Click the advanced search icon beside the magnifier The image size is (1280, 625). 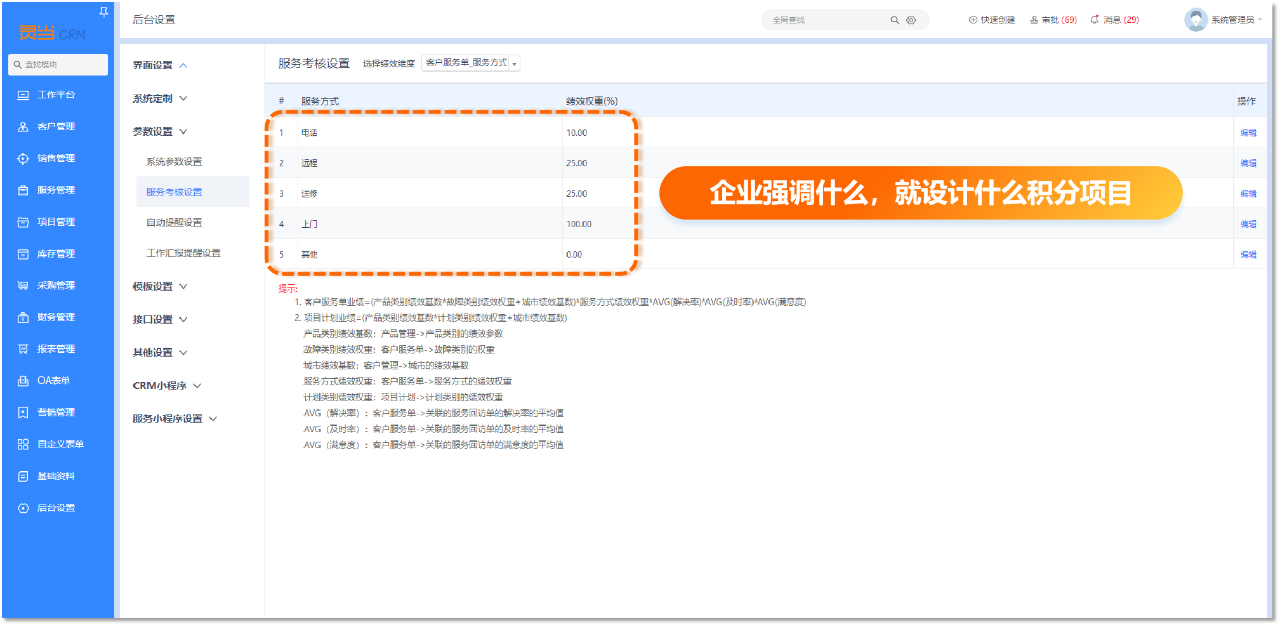(911, 20)
